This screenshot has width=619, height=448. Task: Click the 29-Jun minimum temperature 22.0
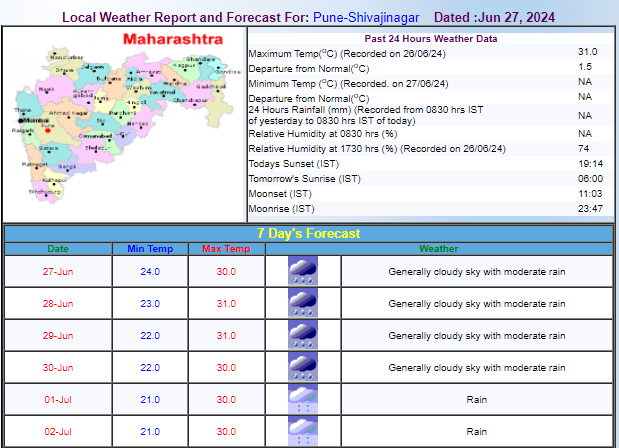150,336
